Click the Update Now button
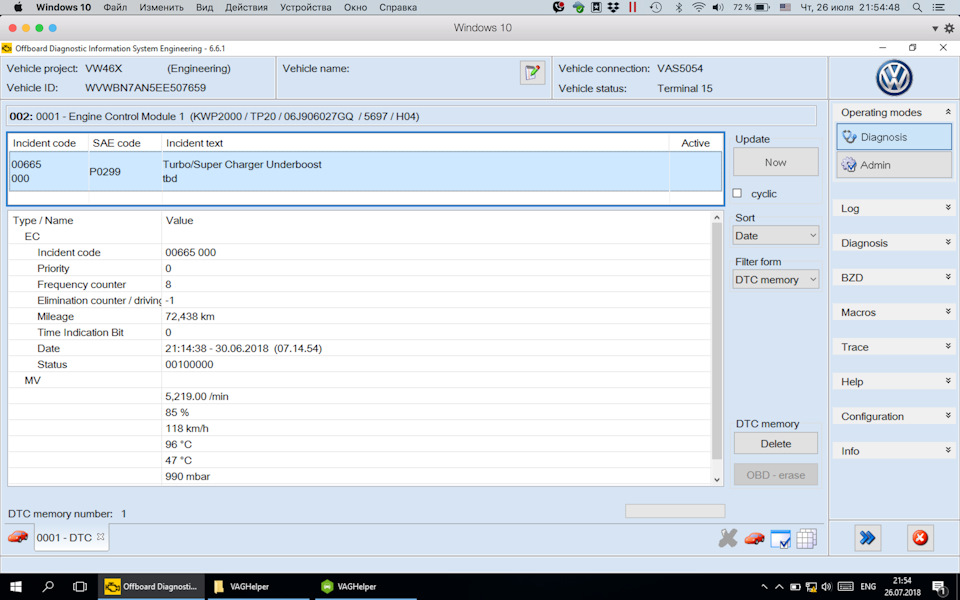The width and height of the screenshot is (960, 600). (776, 162)
